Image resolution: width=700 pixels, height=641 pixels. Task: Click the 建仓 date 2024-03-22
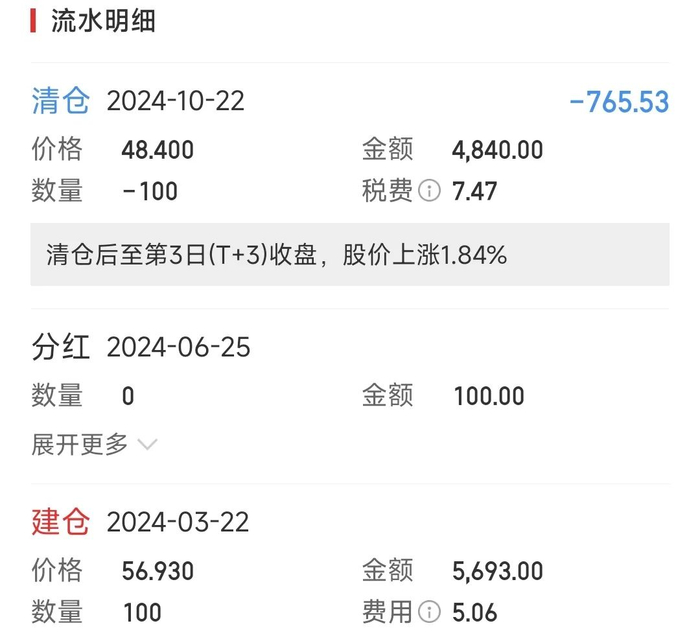(x=177, y=522)
